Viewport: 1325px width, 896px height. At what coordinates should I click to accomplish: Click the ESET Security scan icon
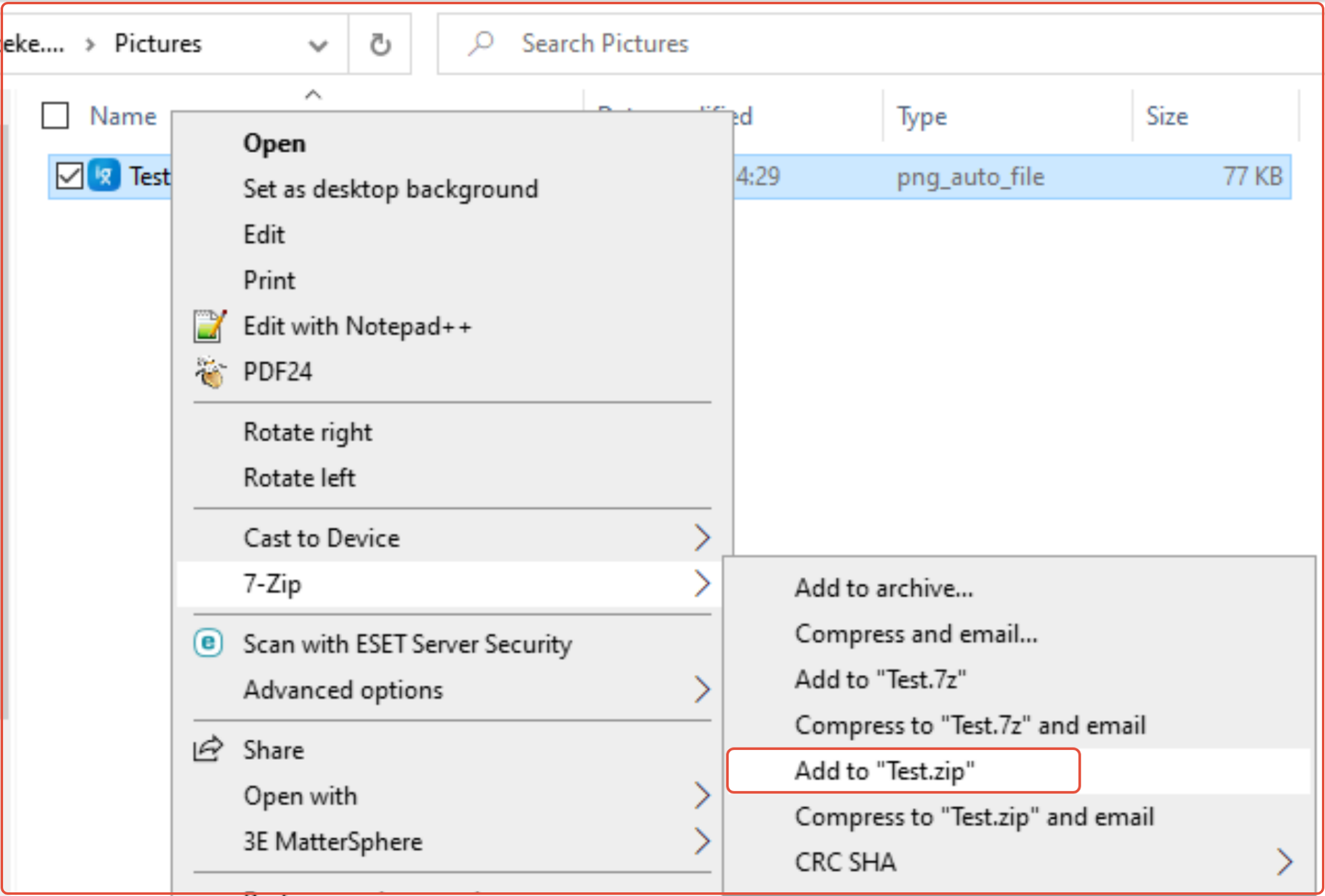point(208,643)
